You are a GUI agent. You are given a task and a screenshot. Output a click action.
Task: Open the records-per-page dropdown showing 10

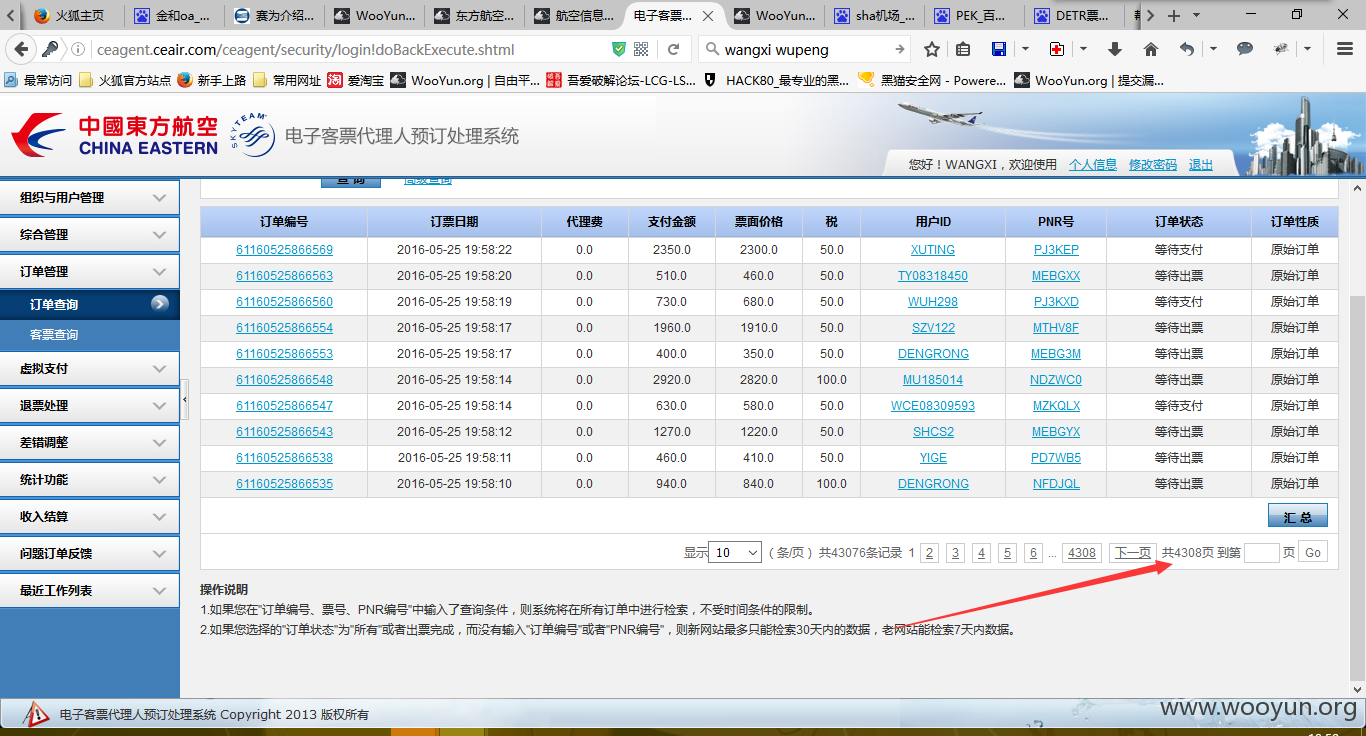coord(735,552)
